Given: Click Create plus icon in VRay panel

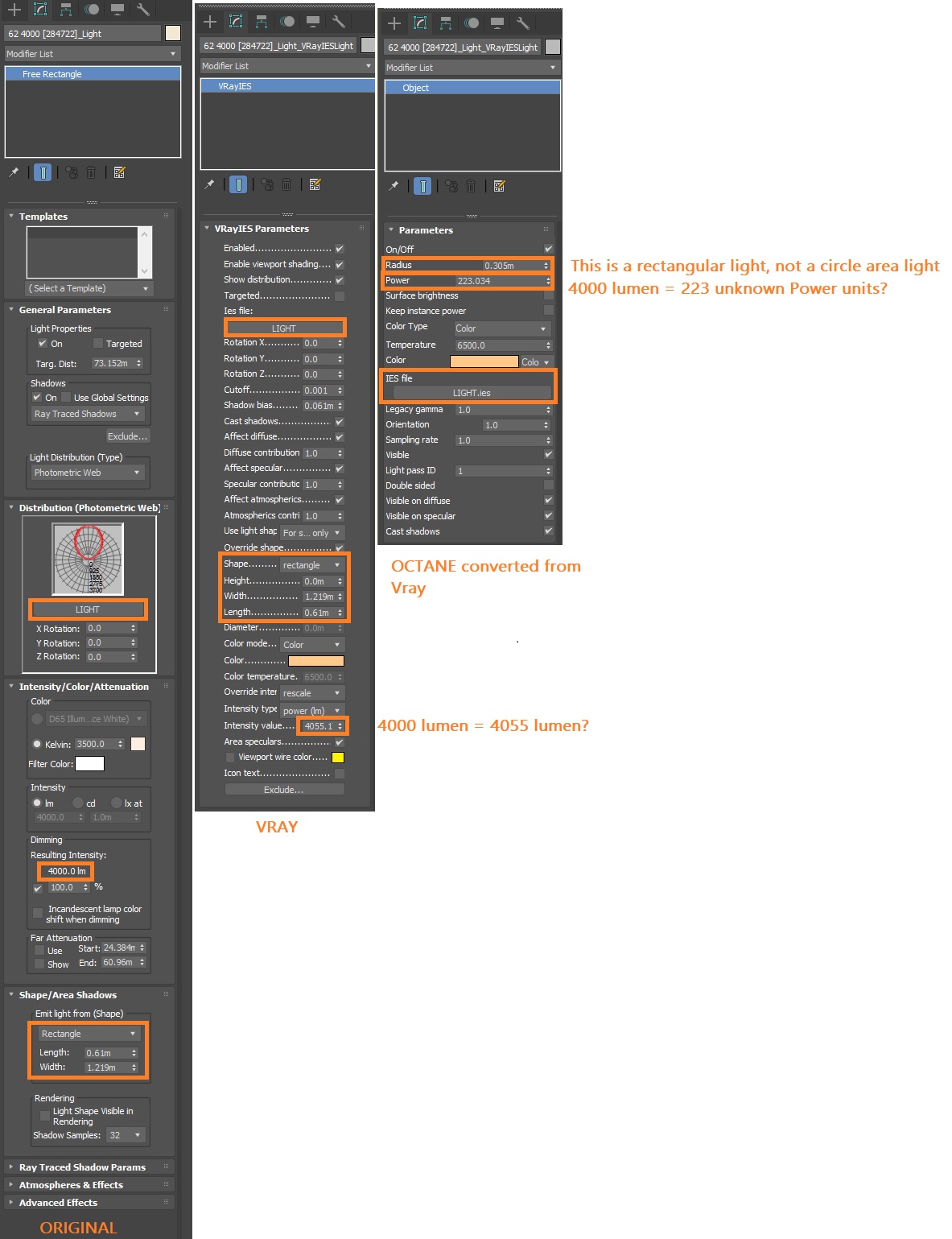Looking at the screenshot, I should point(210,22).
